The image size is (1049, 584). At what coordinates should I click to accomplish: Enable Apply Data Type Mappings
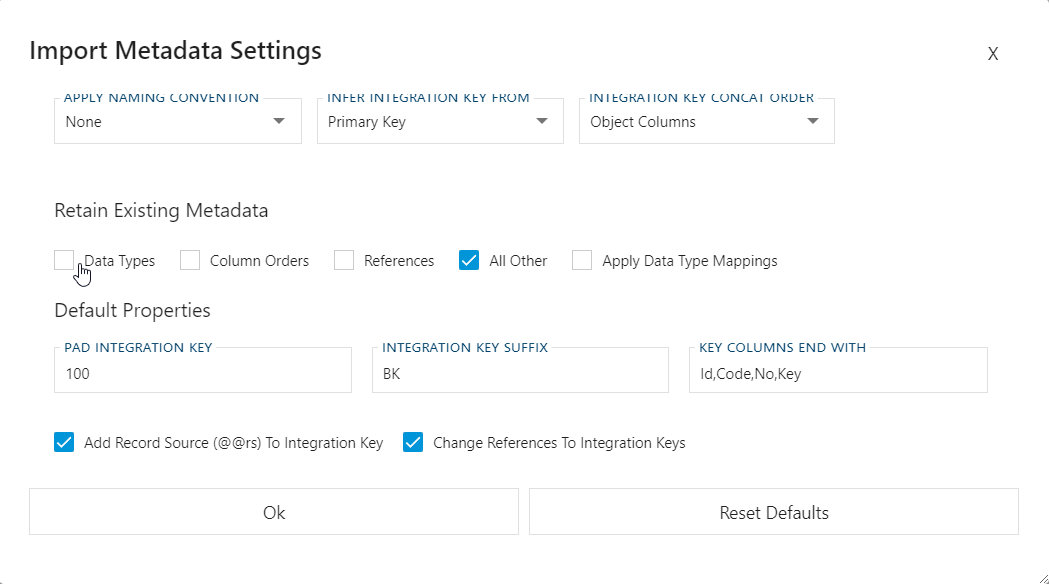[582, 259]
